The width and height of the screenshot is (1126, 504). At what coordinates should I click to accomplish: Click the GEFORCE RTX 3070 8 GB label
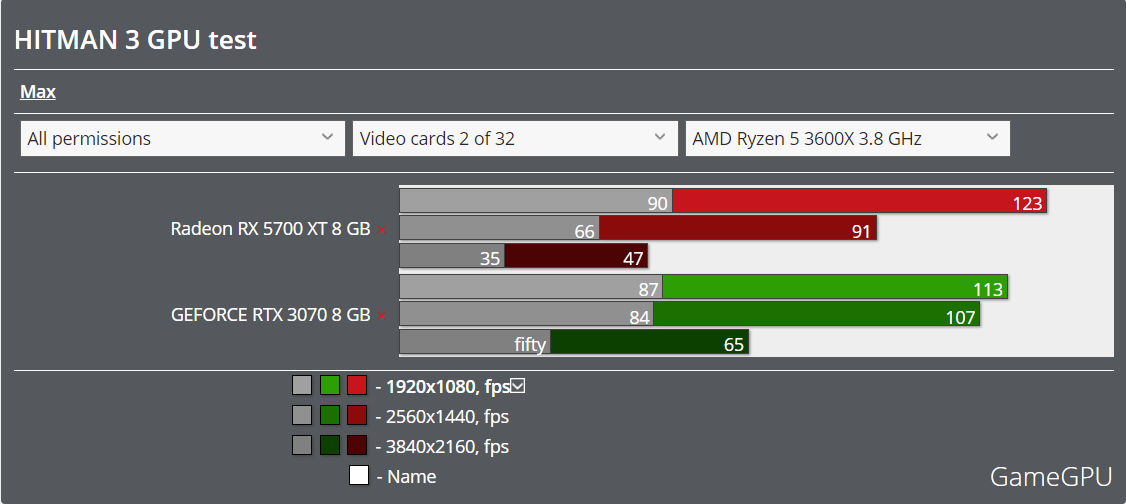click(270, 315)
